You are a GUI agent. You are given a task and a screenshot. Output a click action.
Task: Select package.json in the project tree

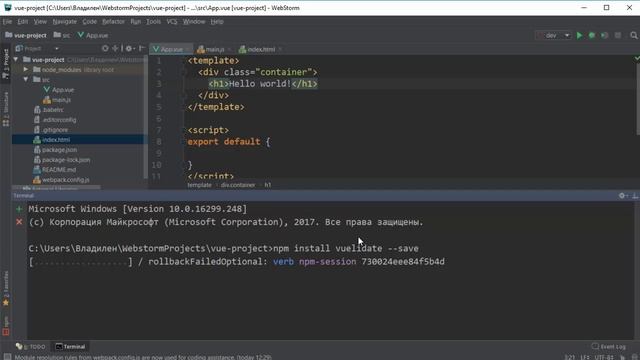pyautogui.click(x=56, y=150)
